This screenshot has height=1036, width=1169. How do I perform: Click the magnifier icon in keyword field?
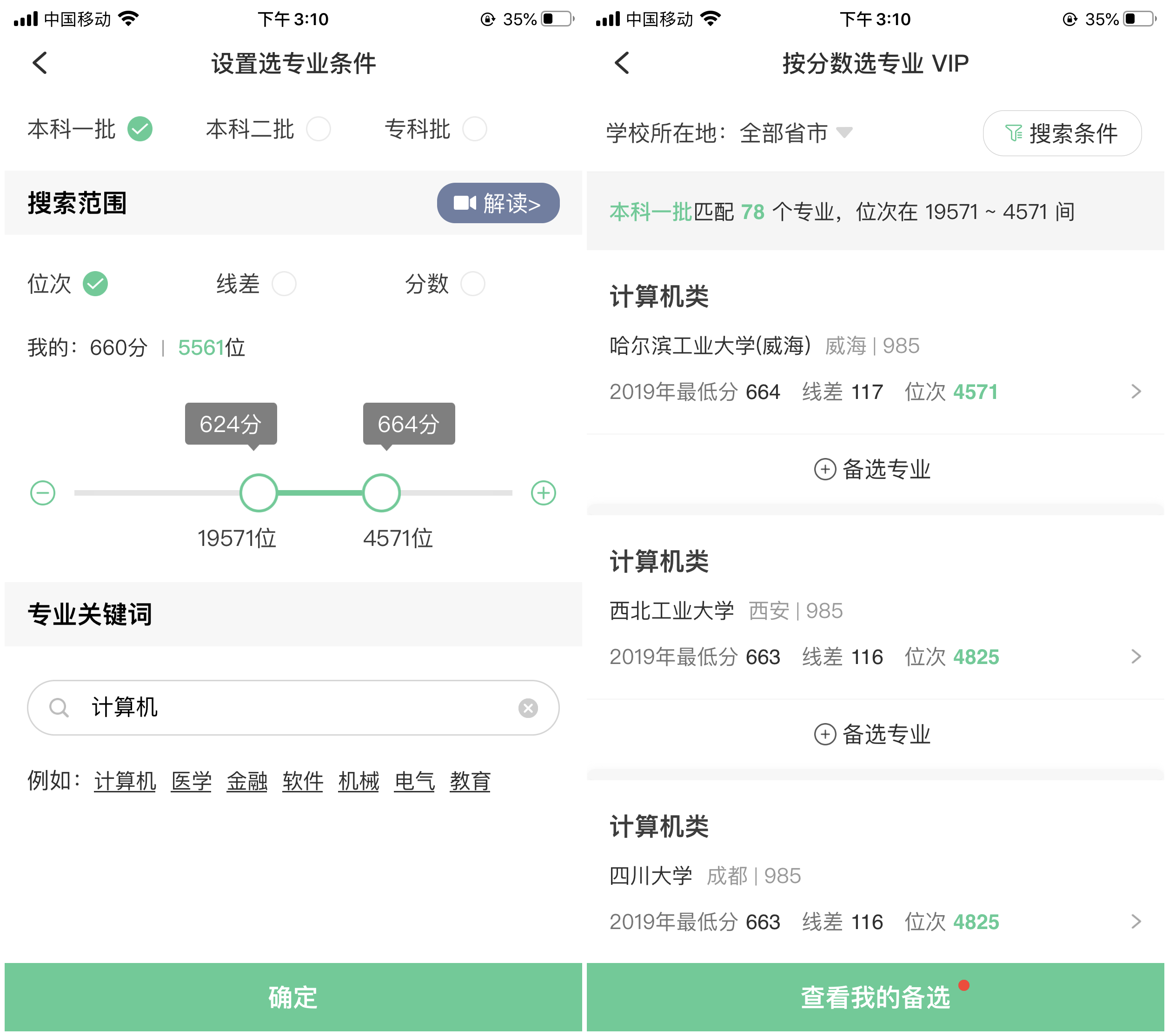click(x=59, y=708)
